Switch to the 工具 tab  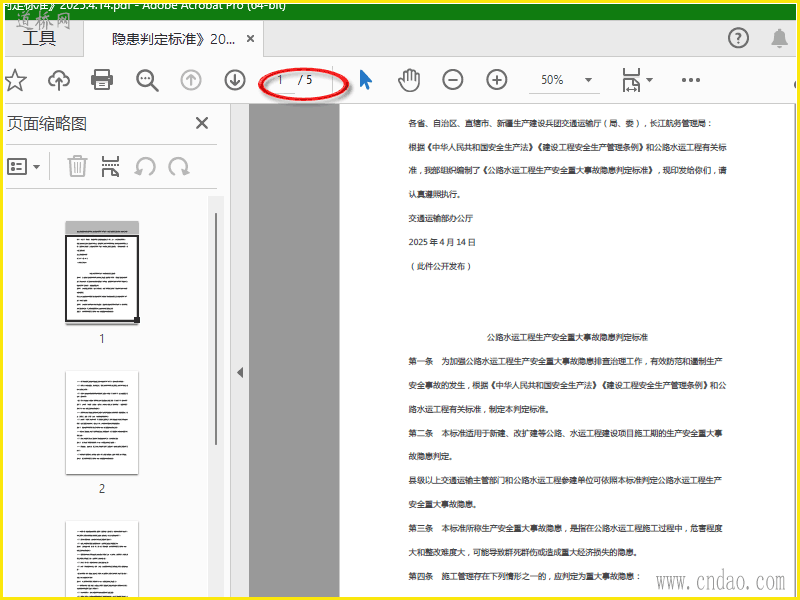pos(39,38)
